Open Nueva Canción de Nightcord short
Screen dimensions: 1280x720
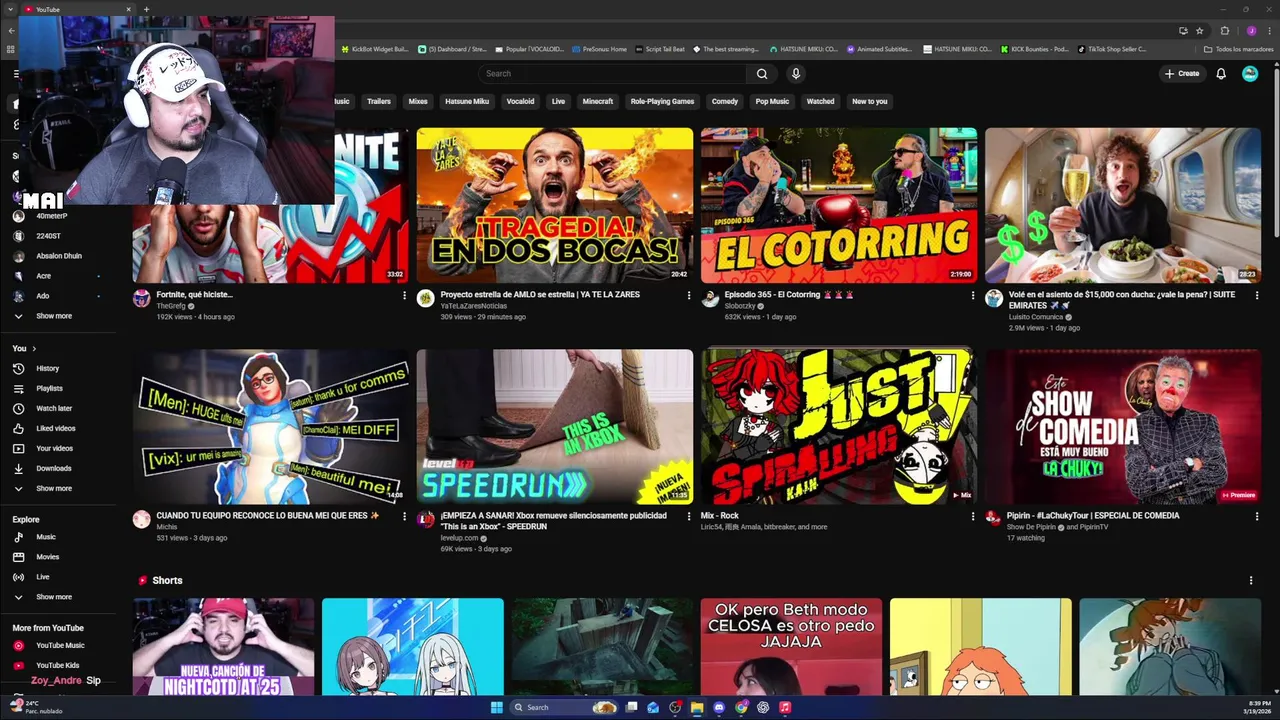223,646
